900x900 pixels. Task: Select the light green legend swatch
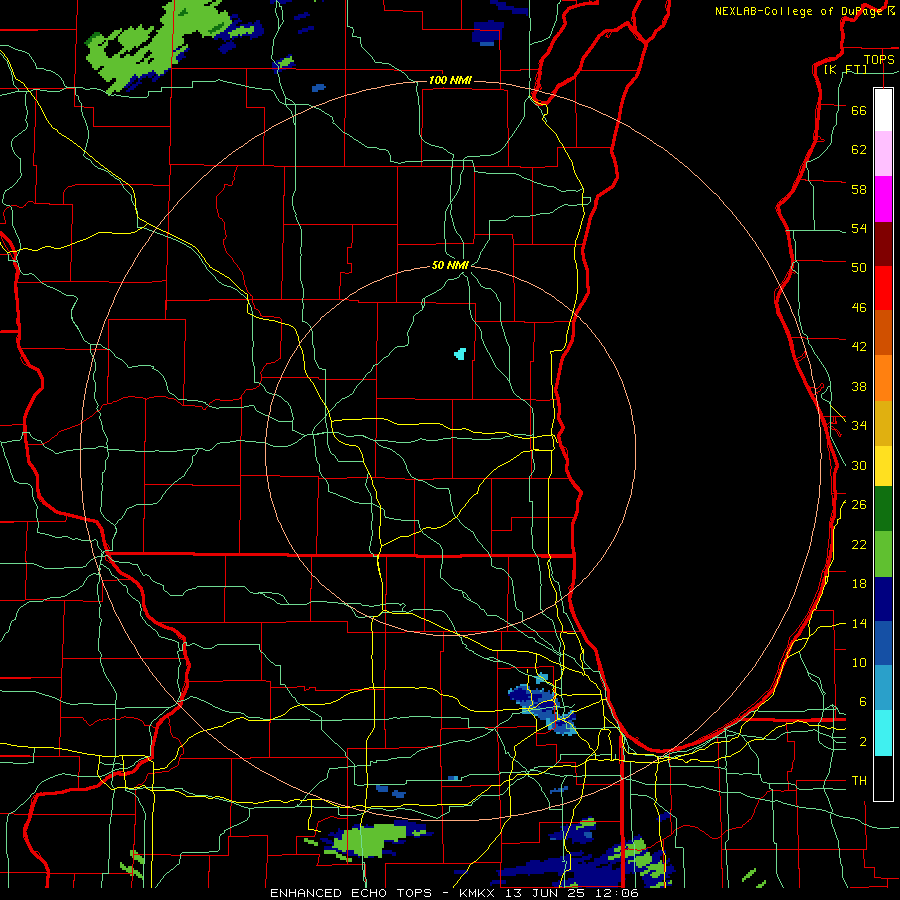pos(883,554)
